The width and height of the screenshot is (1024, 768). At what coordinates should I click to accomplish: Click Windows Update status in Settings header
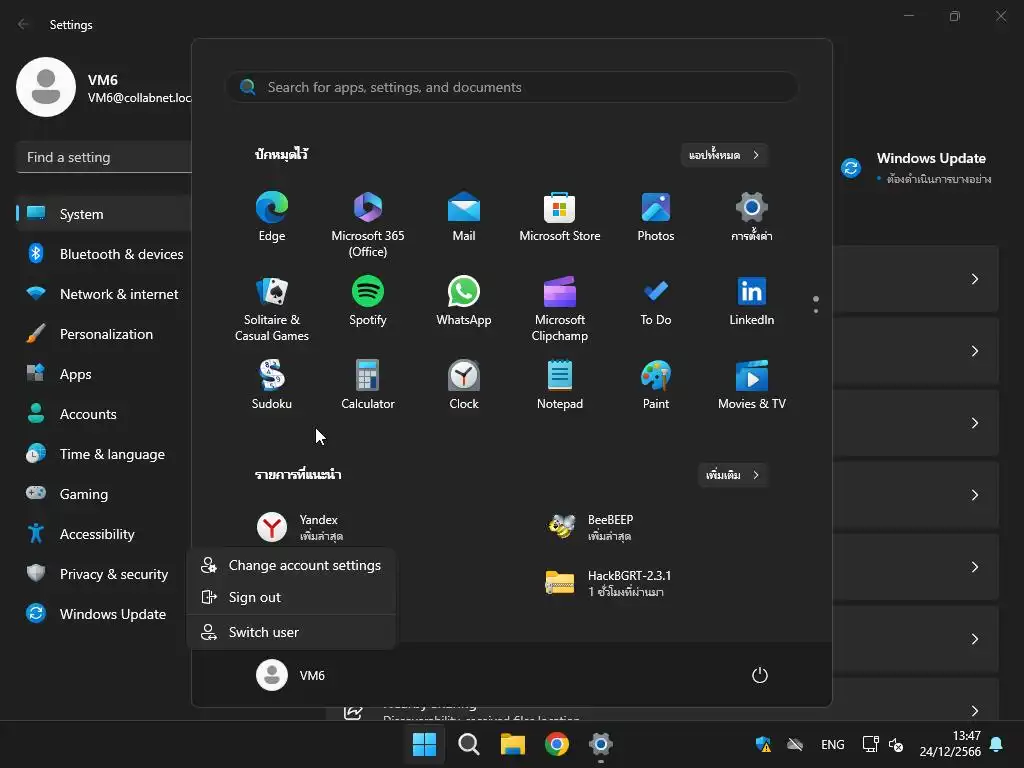tap(916, 168)
